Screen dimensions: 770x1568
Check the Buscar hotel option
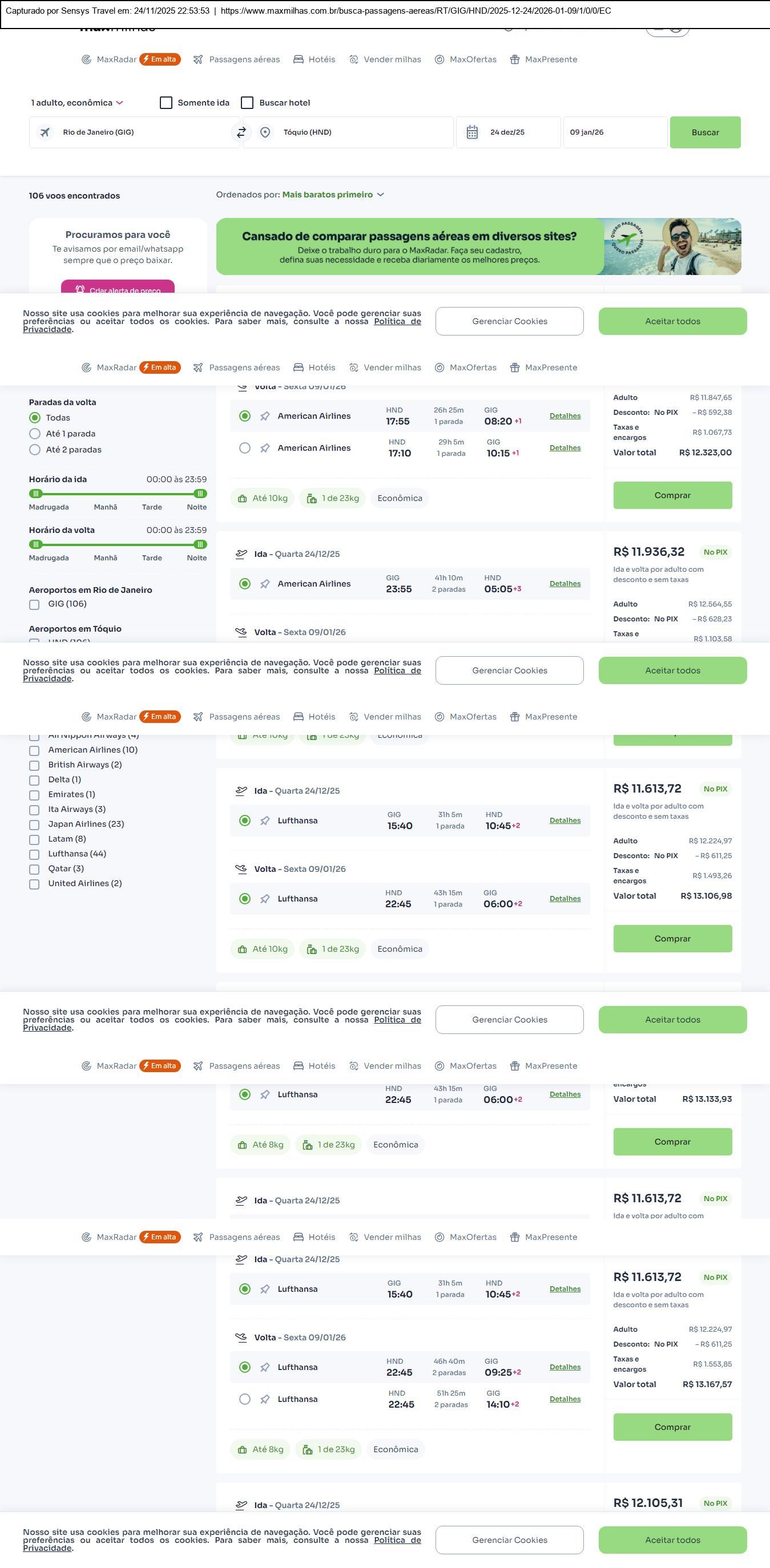[x=247, y=103]
